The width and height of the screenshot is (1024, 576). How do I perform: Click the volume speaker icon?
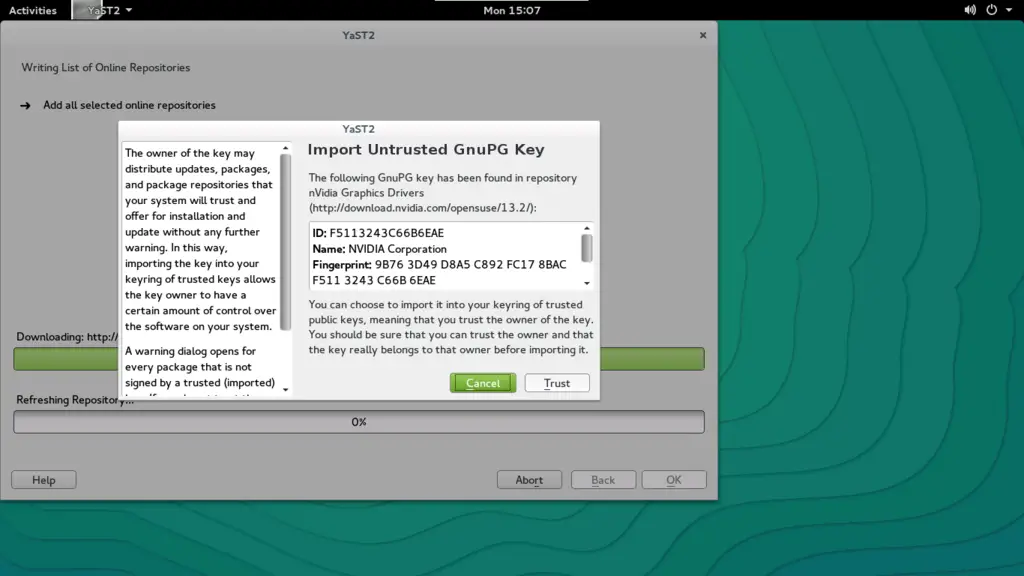pos(970,10)
